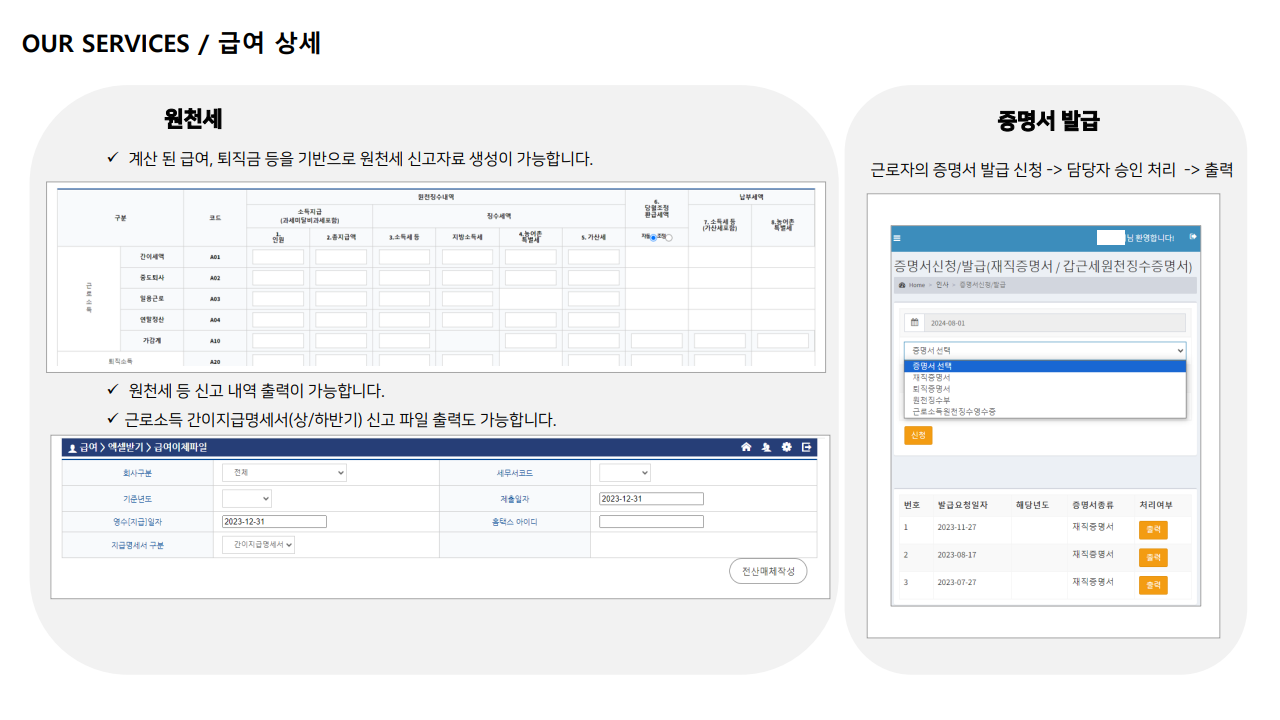
Task: Click the 처리여부 column header
Action: [x=1155, y=505]
